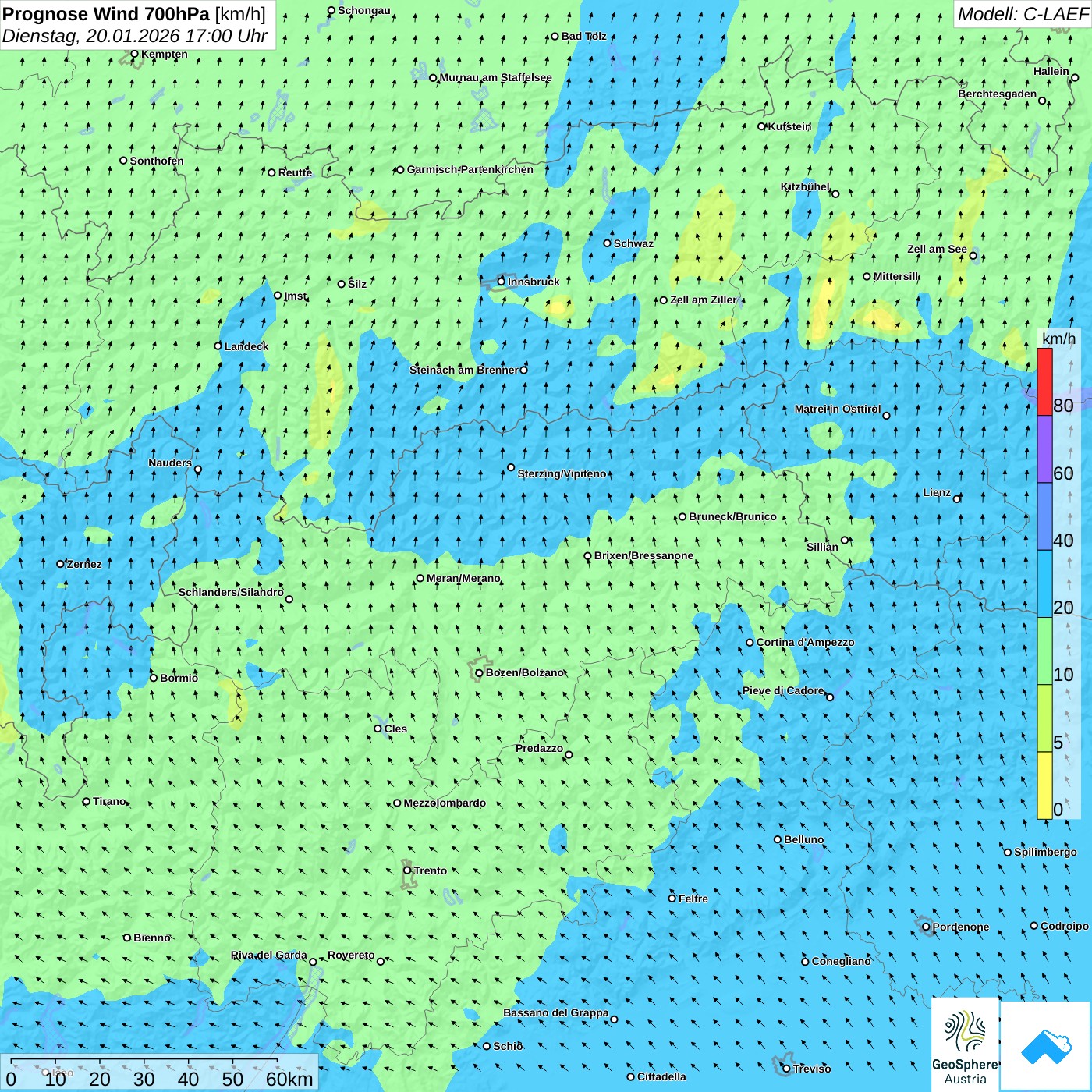Click the 'Bruneck/Brunico' label

tap(732, 516)
